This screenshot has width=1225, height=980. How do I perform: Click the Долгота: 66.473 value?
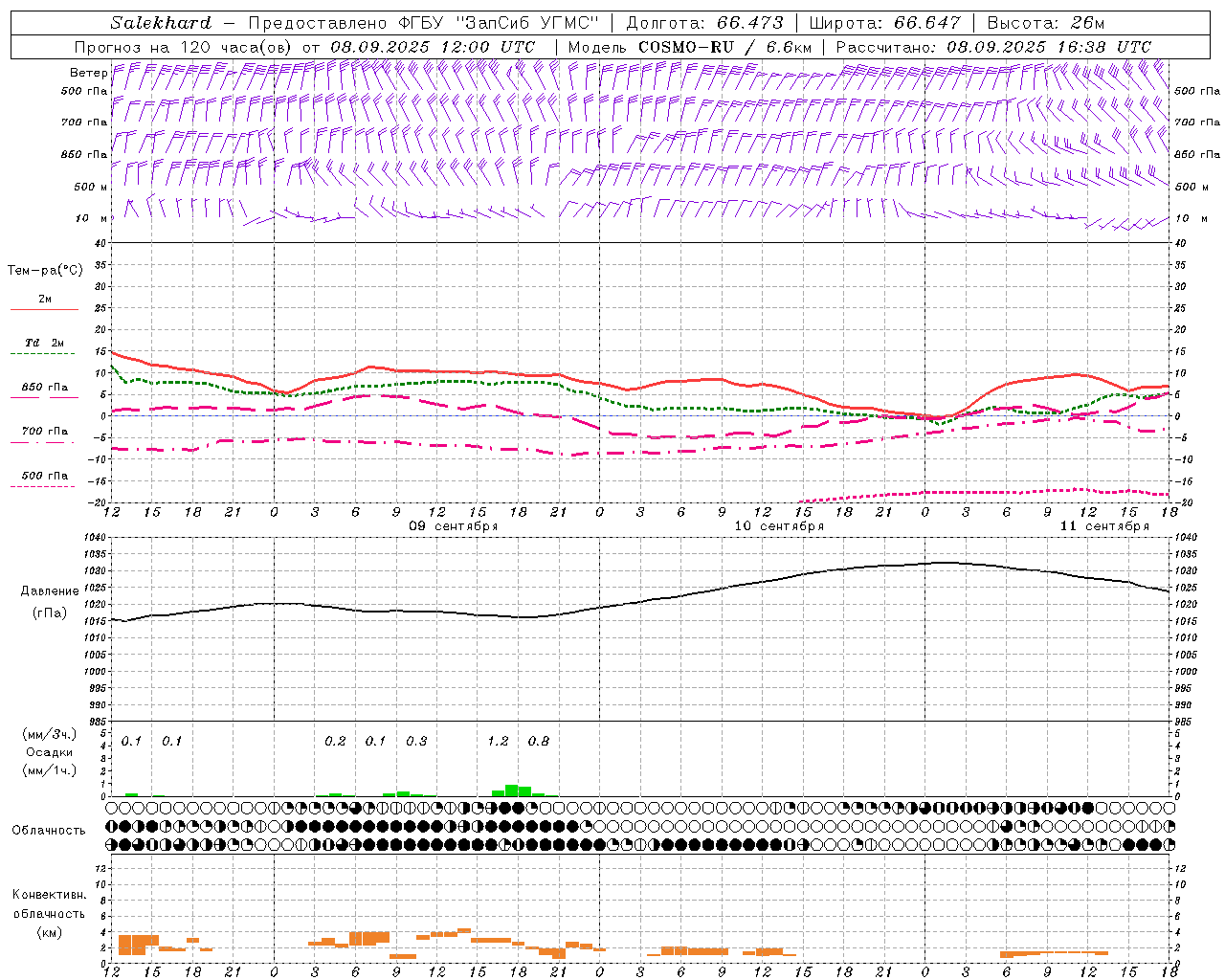tap(704, 23)
